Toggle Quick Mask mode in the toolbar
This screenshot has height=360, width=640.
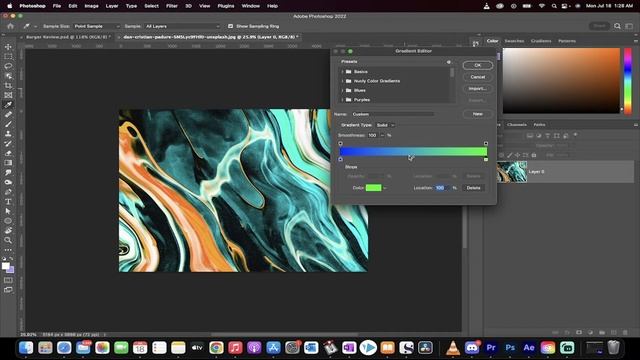click(x=8, y=280)
